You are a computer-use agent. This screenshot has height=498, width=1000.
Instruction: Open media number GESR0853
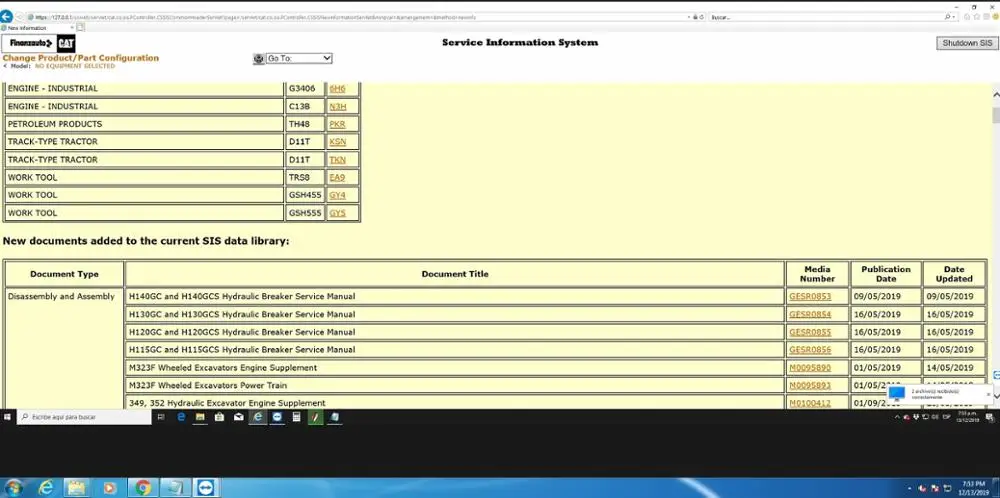[x=810, y=297]
